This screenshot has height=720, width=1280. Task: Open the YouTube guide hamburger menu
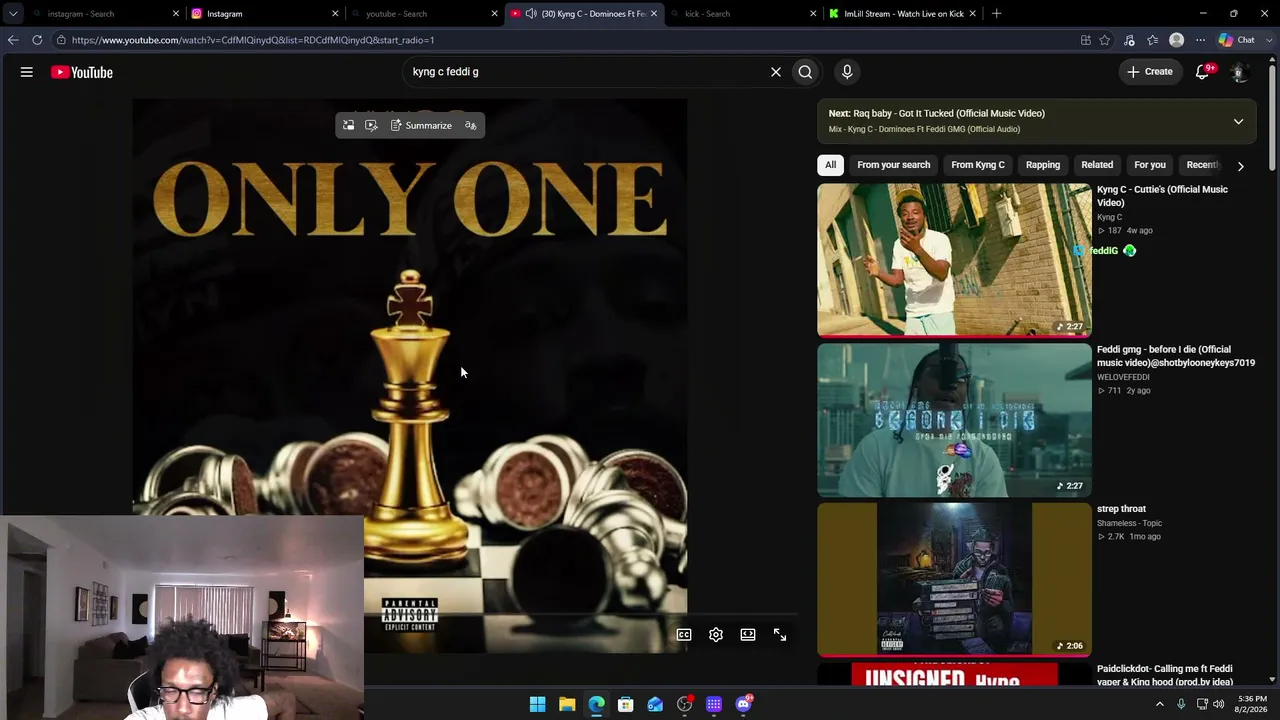pos(27,72)
